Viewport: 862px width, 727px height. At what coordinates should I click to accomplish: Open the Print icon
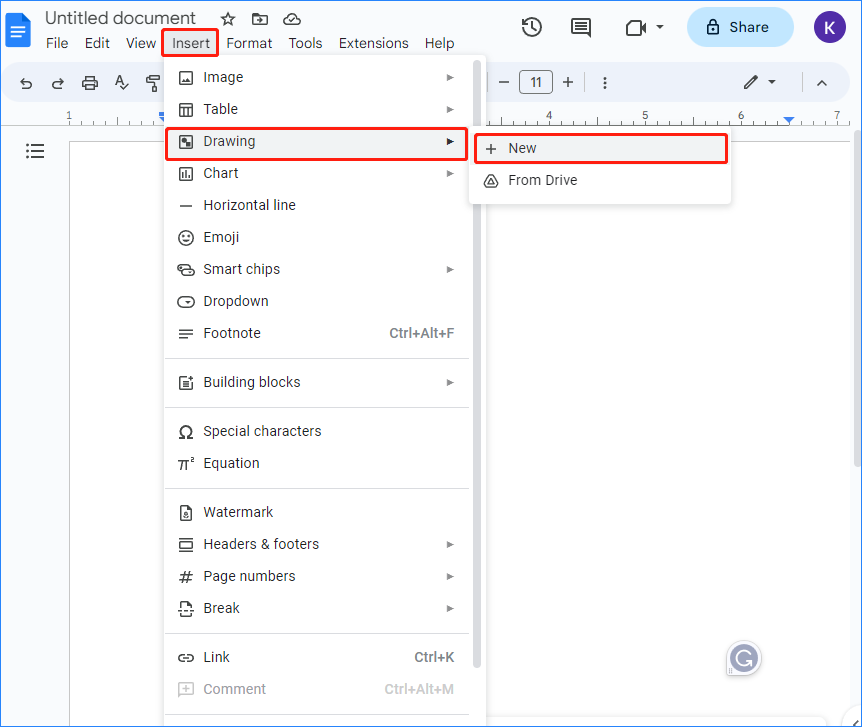click(x=90, y=83)
